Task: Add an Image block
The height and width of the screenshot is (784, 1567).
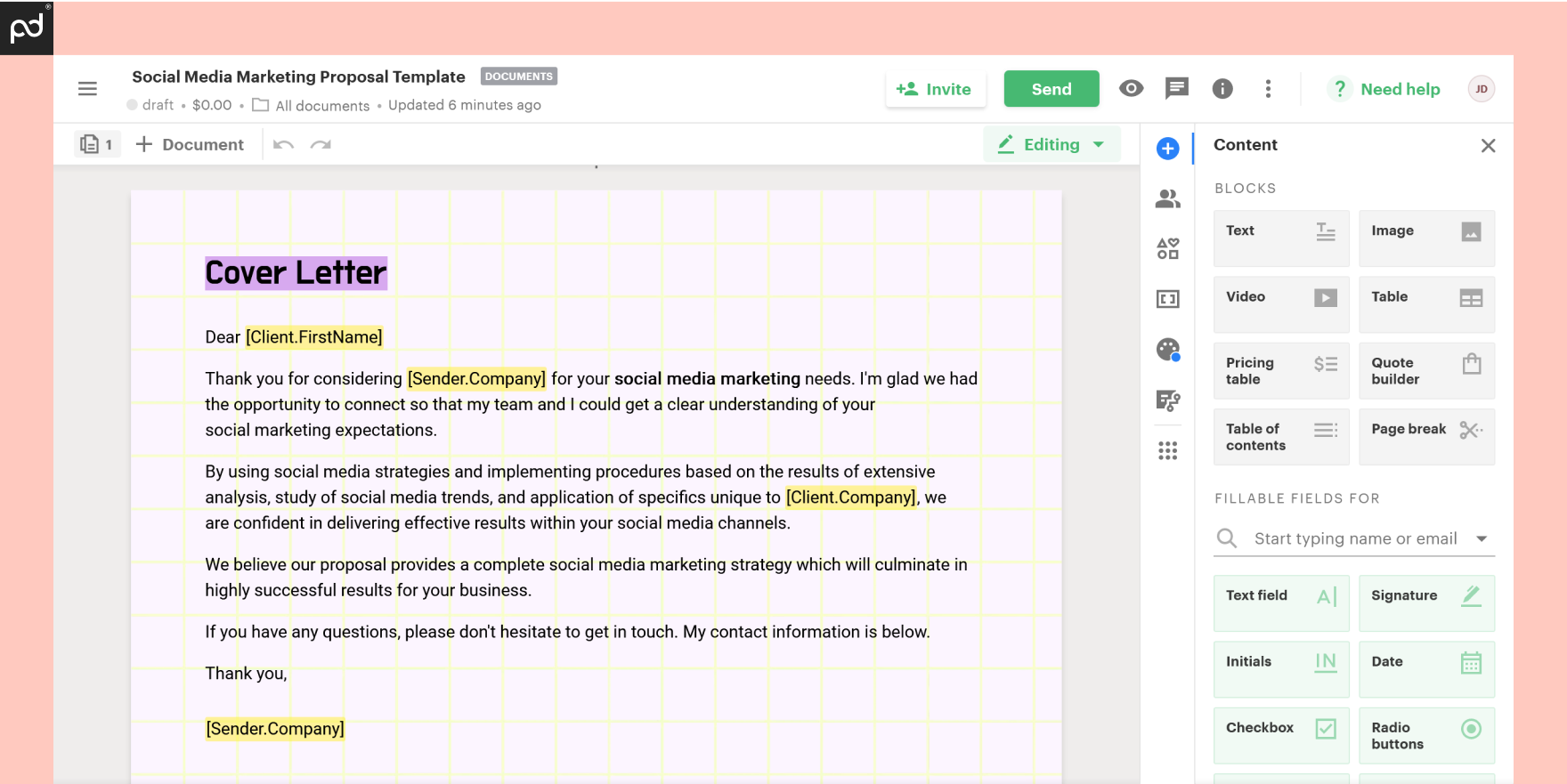Action: pyautogui.click(x=1426, y=238)
